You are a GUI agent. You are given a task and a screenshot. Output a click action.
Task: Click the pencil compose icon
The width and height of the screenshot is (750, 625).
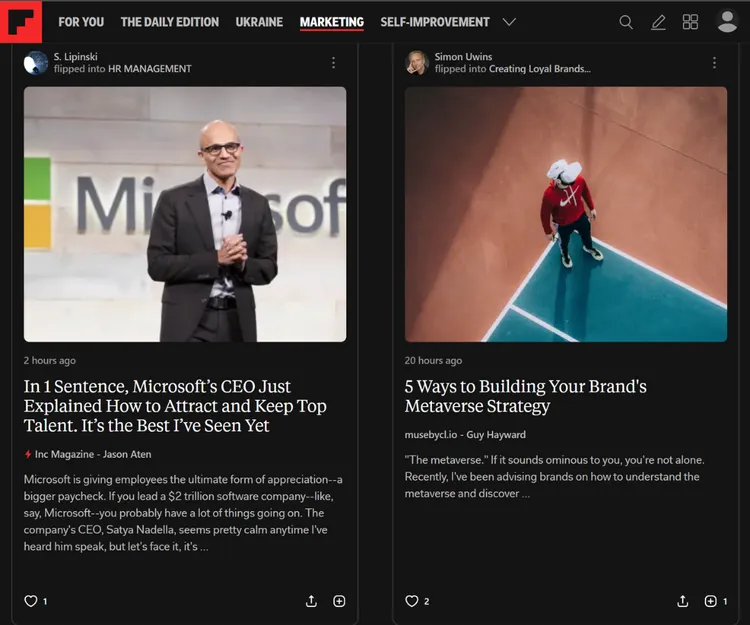coord(659,22)
